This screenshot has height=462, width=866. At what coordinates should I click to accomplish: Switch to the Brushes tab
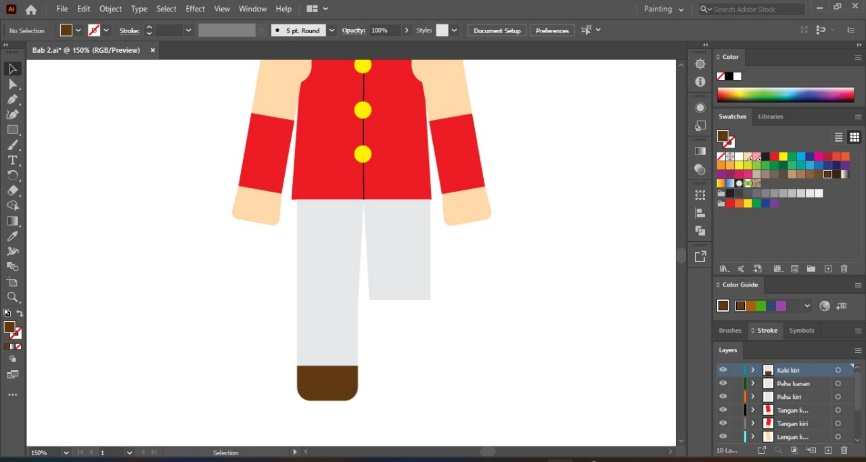730,331
